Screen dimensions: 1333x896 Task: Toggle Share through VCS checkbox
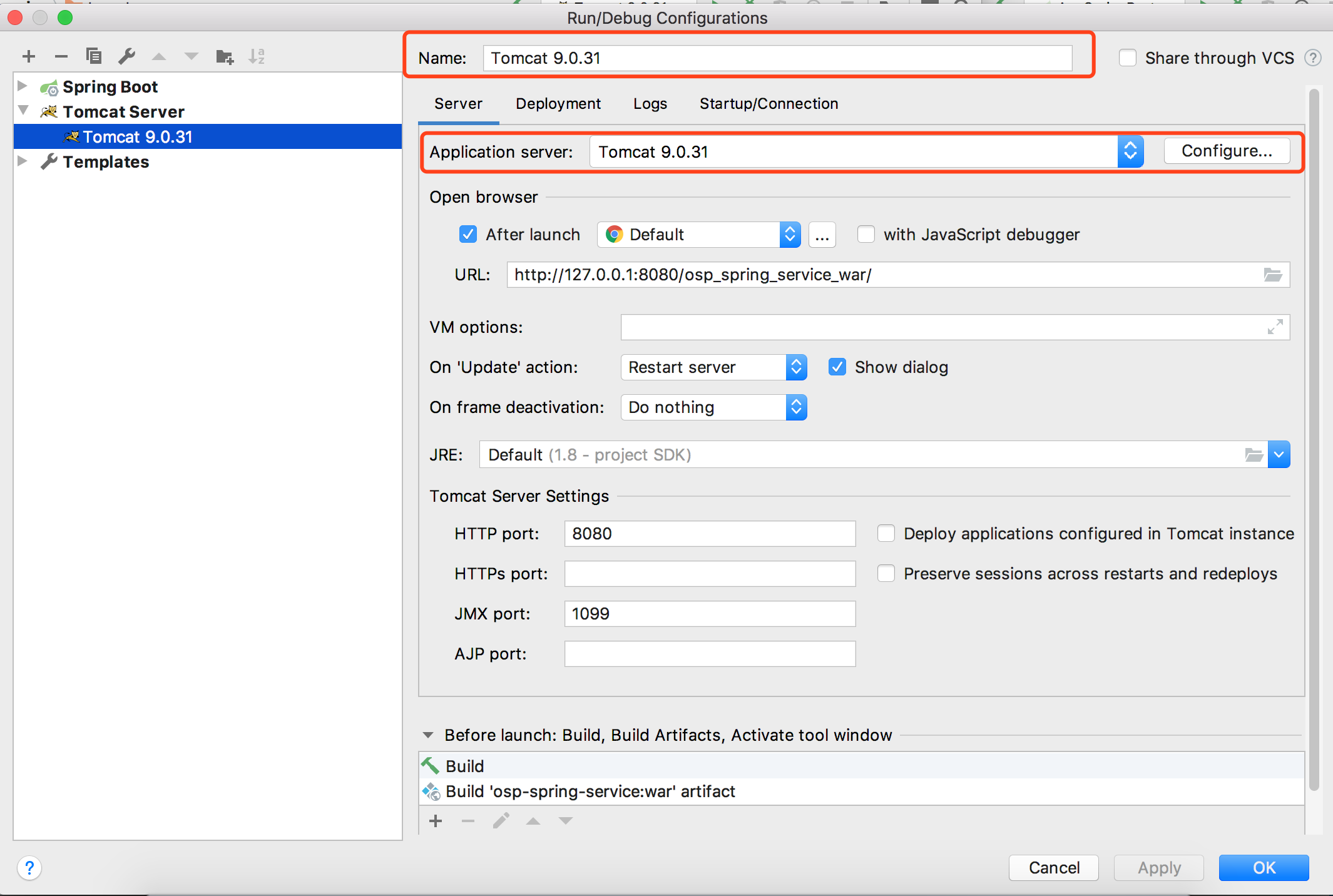tap(1127, 58)
